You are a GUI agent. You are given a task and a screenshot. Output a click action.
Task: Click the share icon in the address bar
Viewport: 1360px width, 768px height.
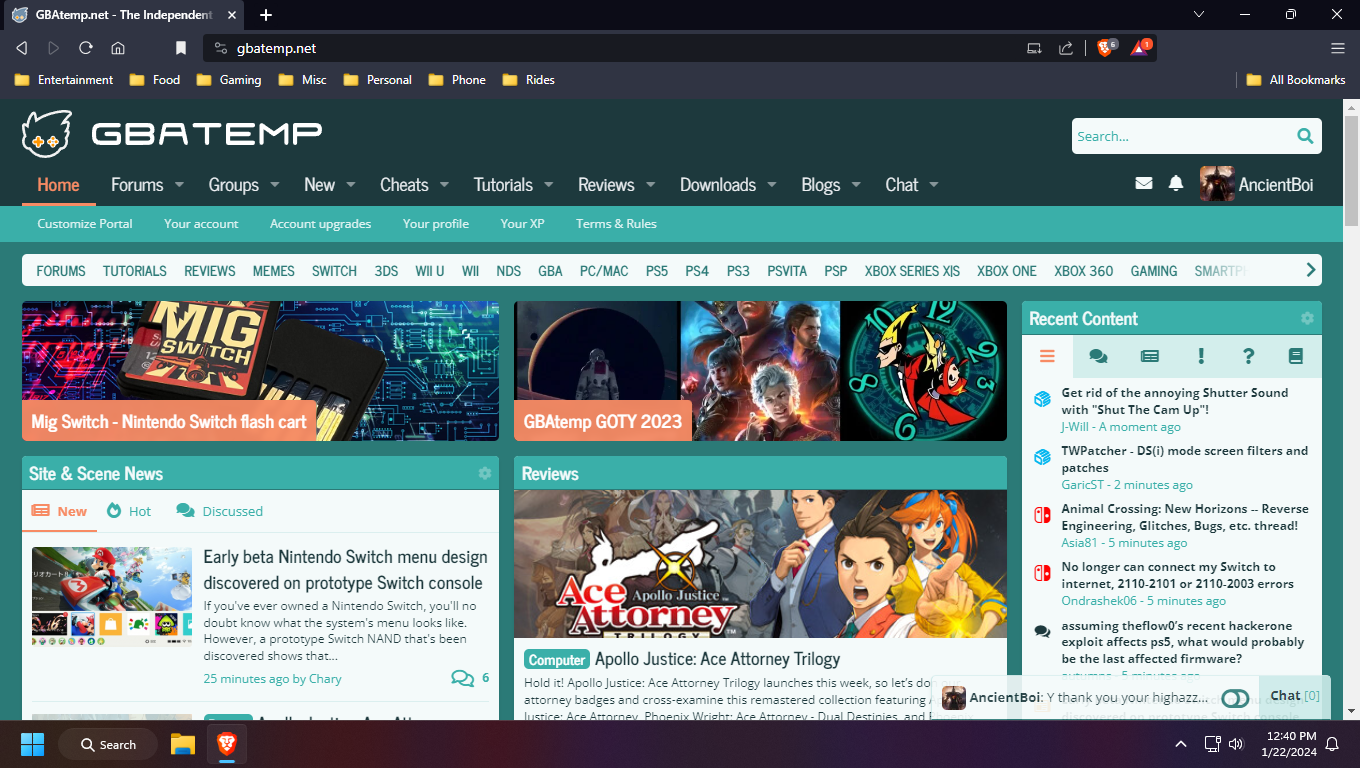1066,48
